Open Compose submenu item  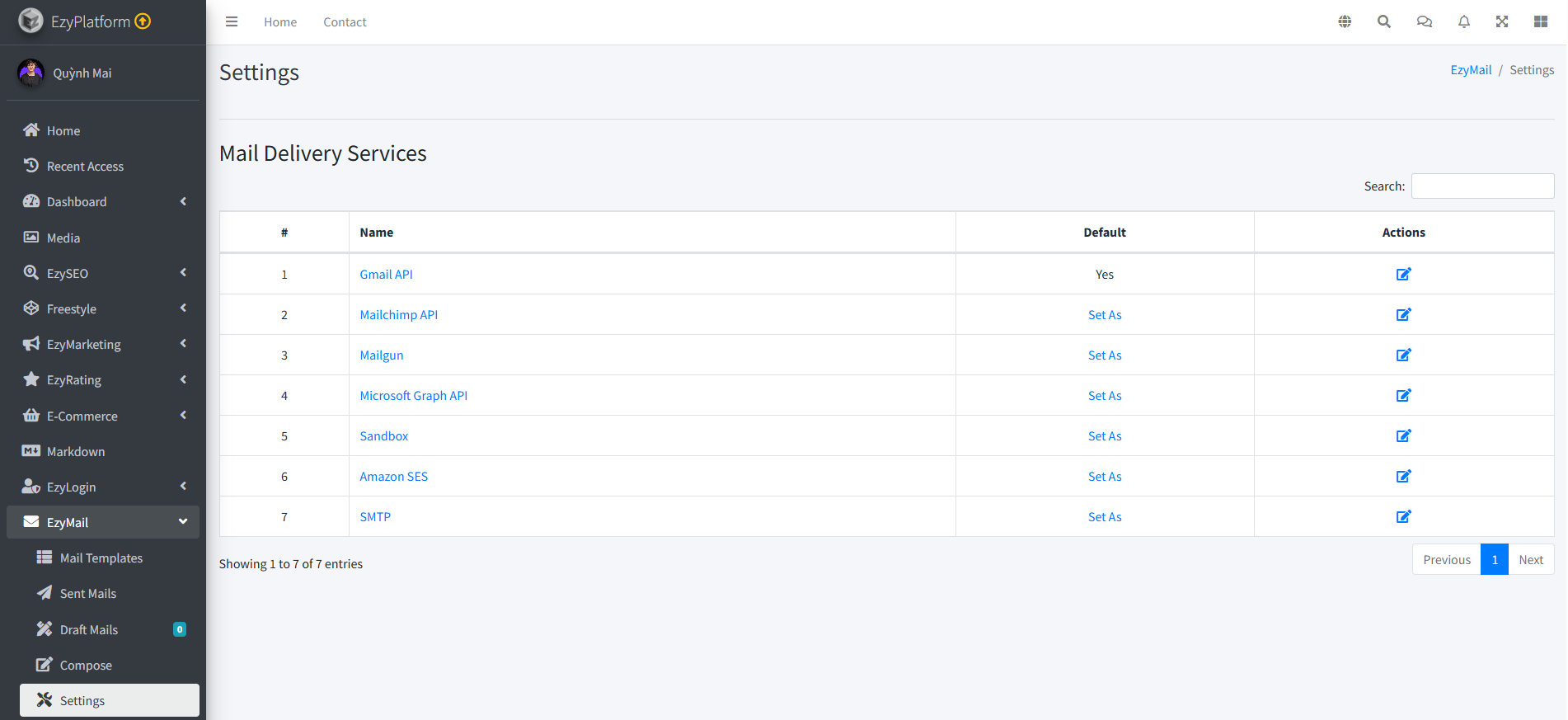tap(110, 665)
